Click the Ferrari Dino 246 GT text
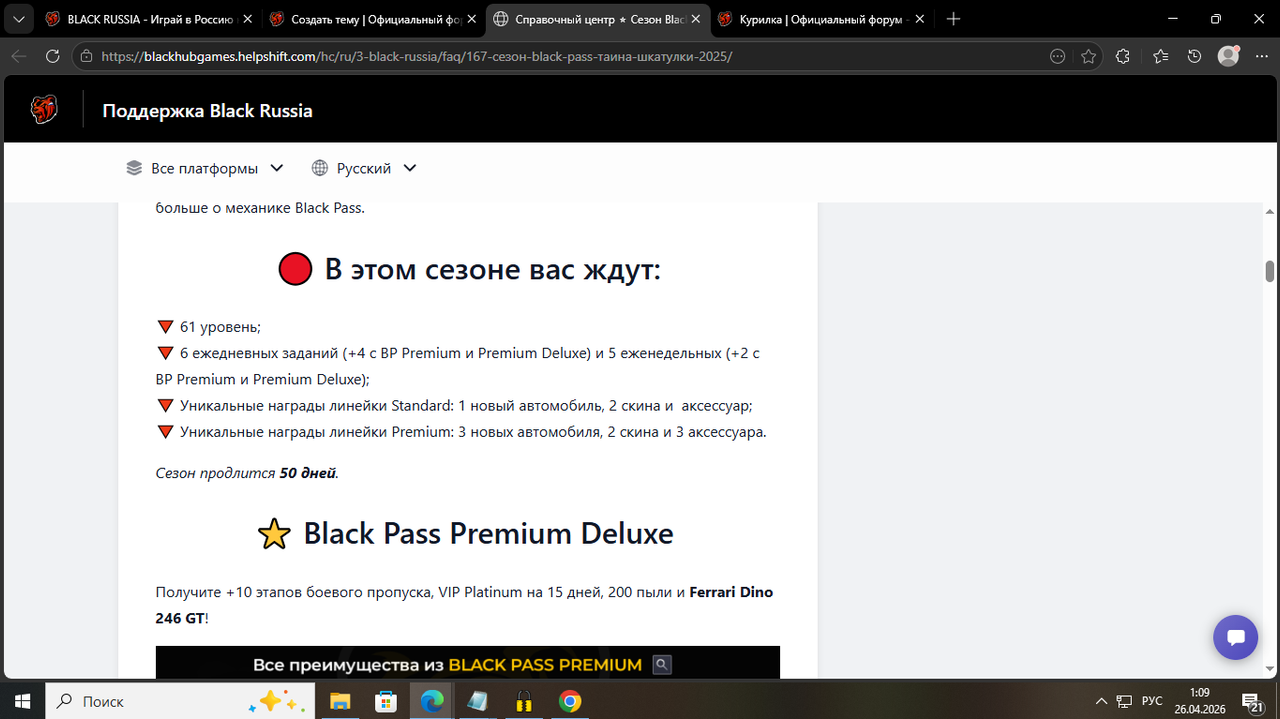Screen dimensions: 1280x719 coord(464,605)
